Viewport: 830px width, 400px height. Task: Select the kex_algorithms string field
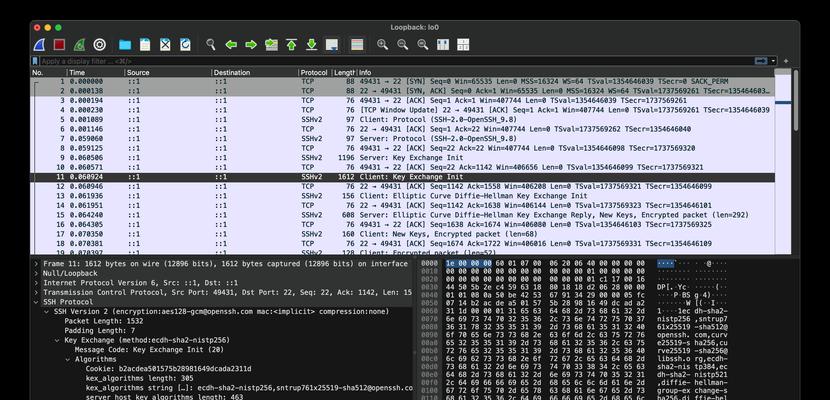249,388
